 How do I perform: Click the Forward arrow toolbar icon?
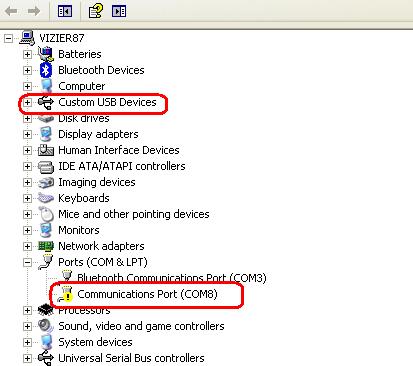[34, 11]
